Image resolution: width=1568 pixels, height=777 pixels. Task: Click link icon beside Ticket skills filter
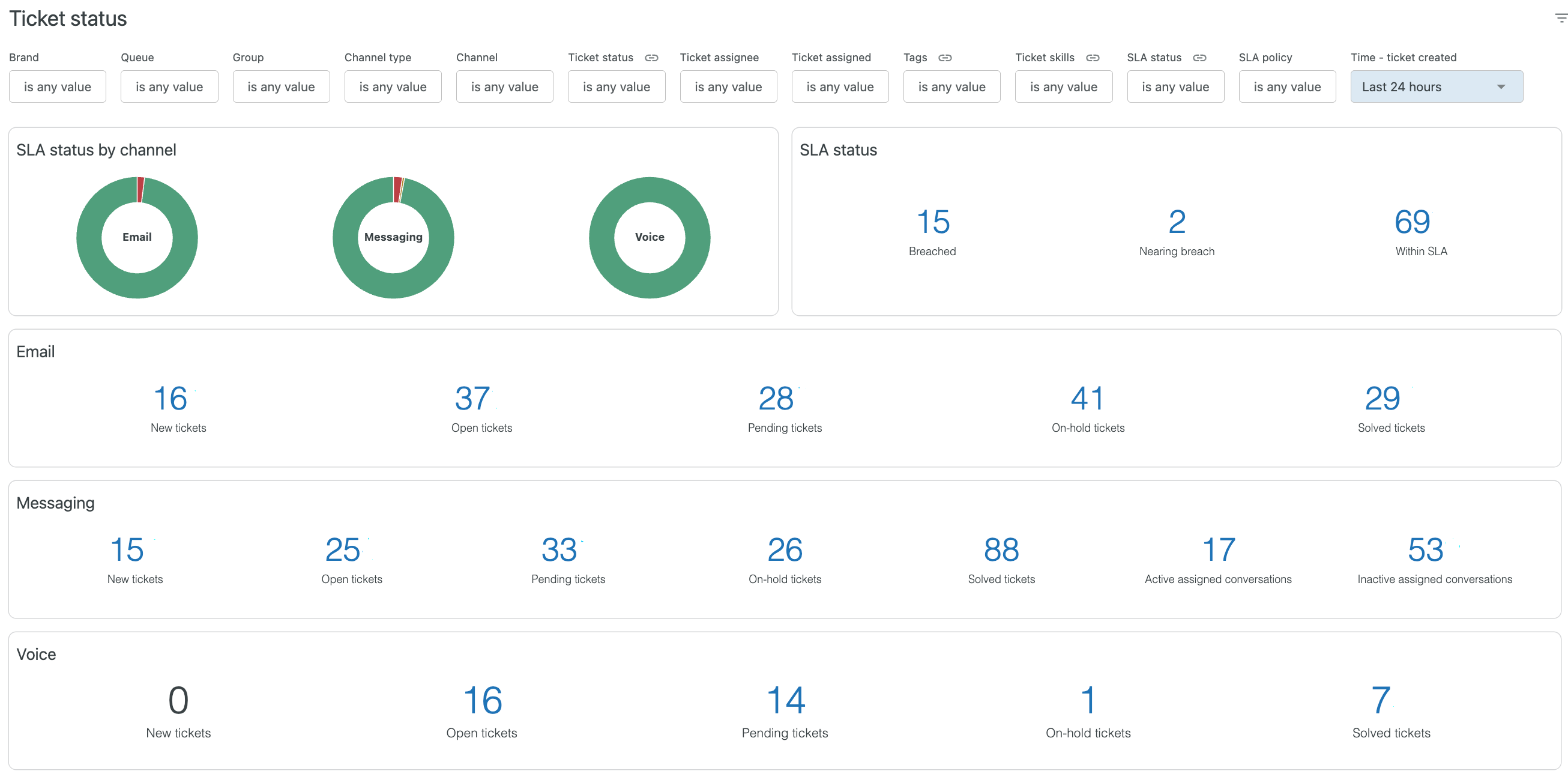(x=1093, y=58)
